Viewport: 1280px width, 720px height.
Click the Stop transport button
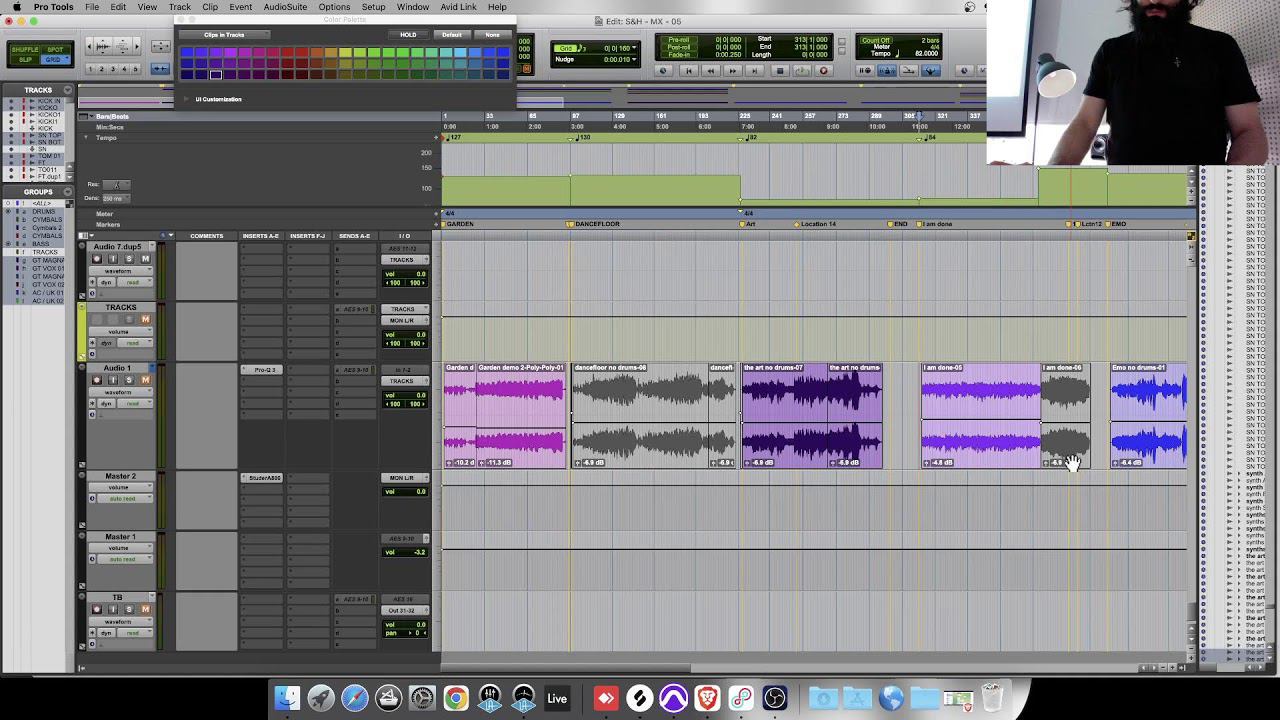(780, 70)
